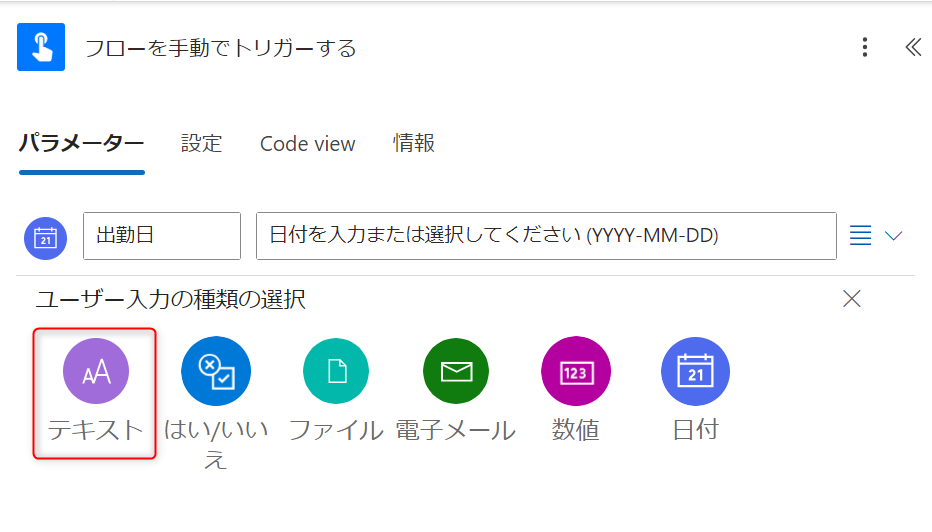Open the three-dot more options menu
The image size is (932, 532).
pos(865,47)
